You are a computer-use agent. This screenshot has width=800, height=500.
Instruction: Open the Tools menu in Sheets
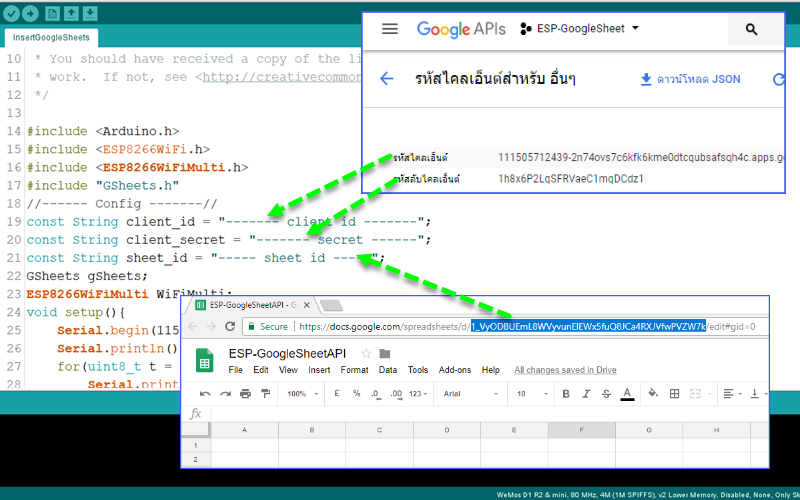pyautogui.click(x=418, y=370)
